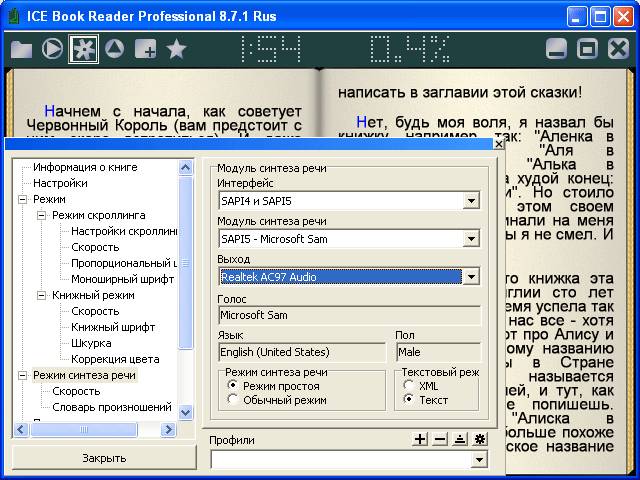Choose the XML text mode option
Viewport: 640px width, 480px height.
(407, 385)
